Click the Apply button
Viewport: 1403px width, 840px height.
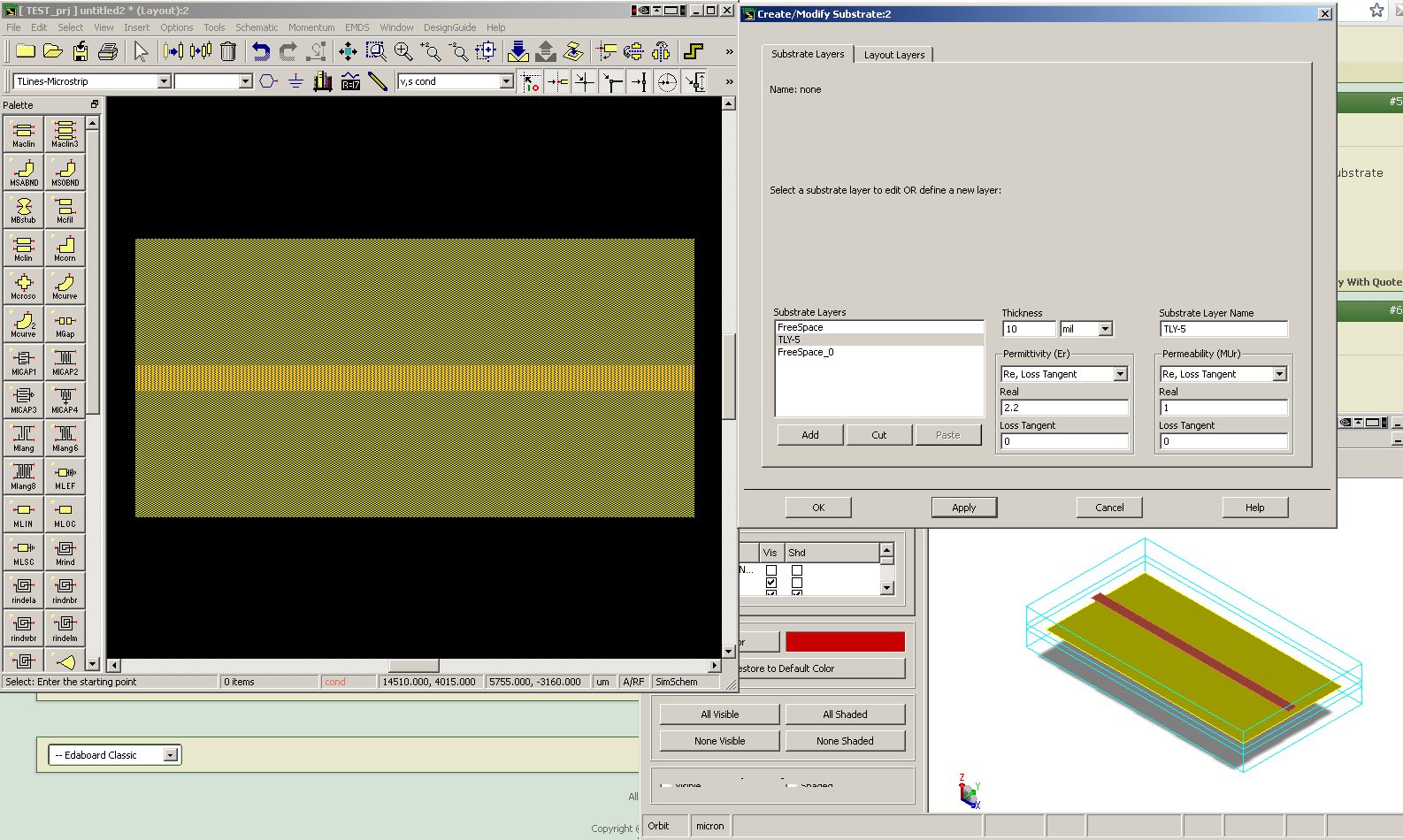[963, 508]
